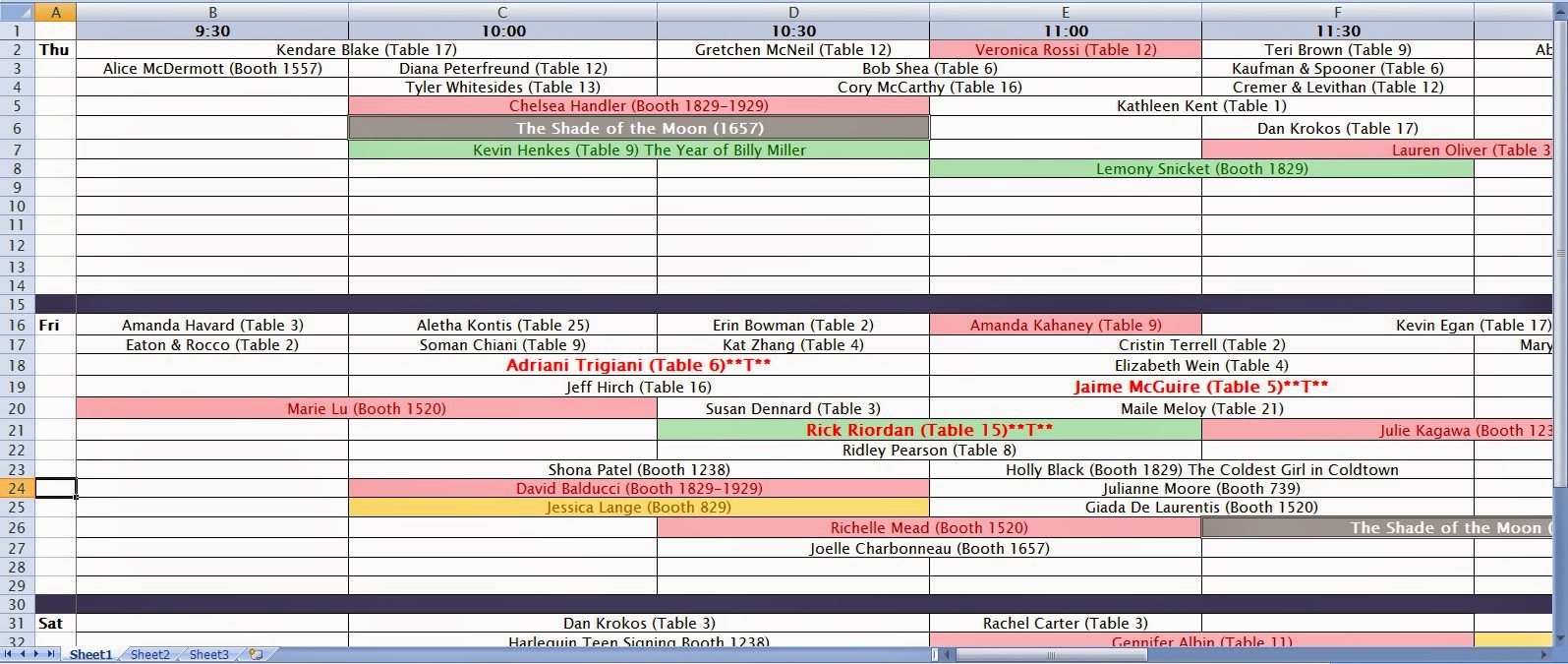The image size is (1568, 664).
Task: Select row 24 header
Action: point(18,488)
